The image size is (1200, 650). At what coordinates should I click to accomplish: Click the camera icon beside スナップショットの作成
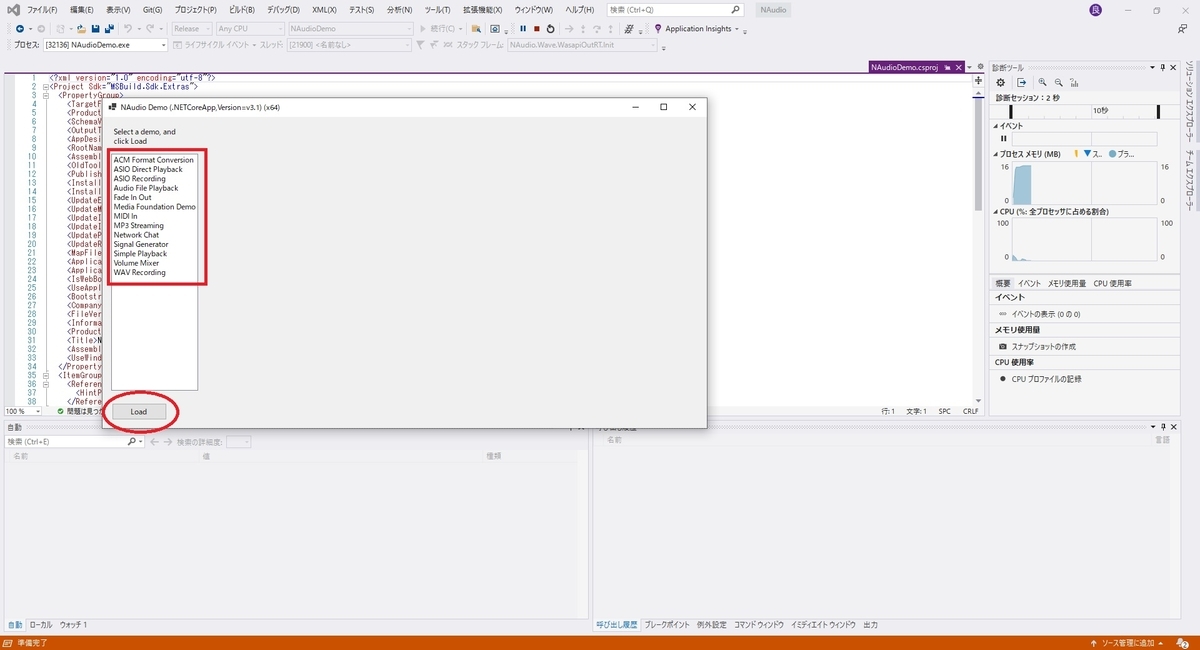pyautogui.click(x=1003, y=346)
